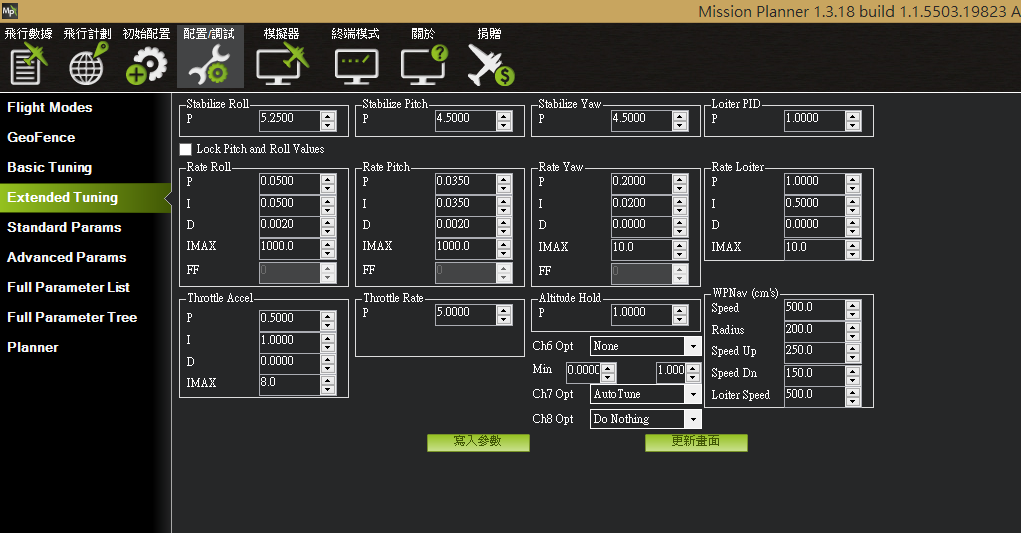This screenshot has width=1021, height=533.
Task: Expand the Ch6 Opt dropdown
Action: click(692, 346)
